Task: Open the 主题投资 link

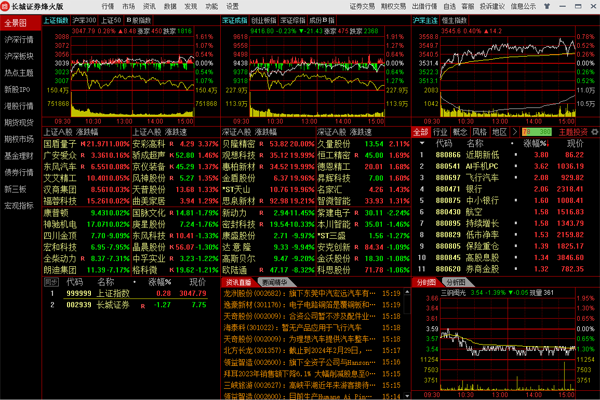Action: coord(573,132)
